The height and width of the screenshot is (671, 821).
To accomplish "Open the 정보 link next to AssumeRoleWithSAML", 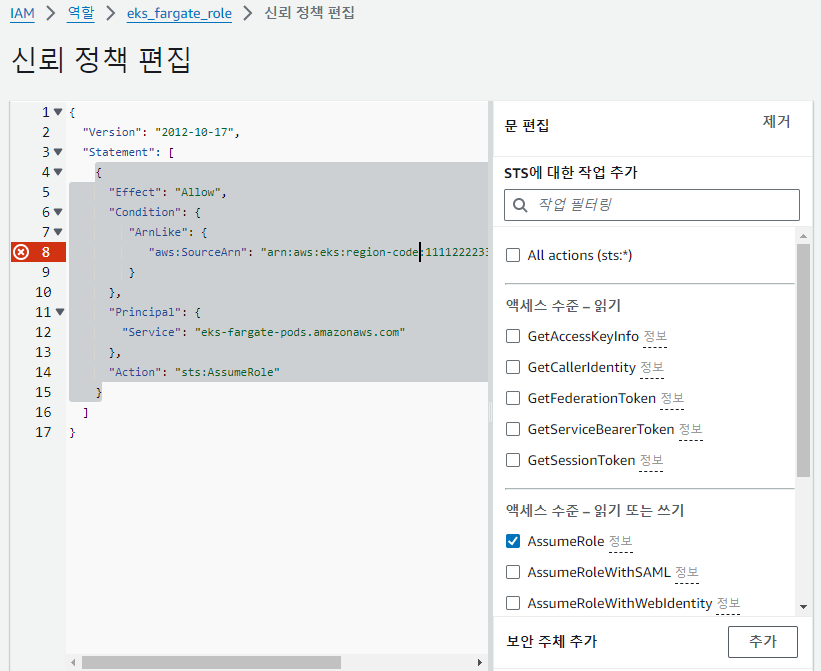I will click(x=687, y=572).
